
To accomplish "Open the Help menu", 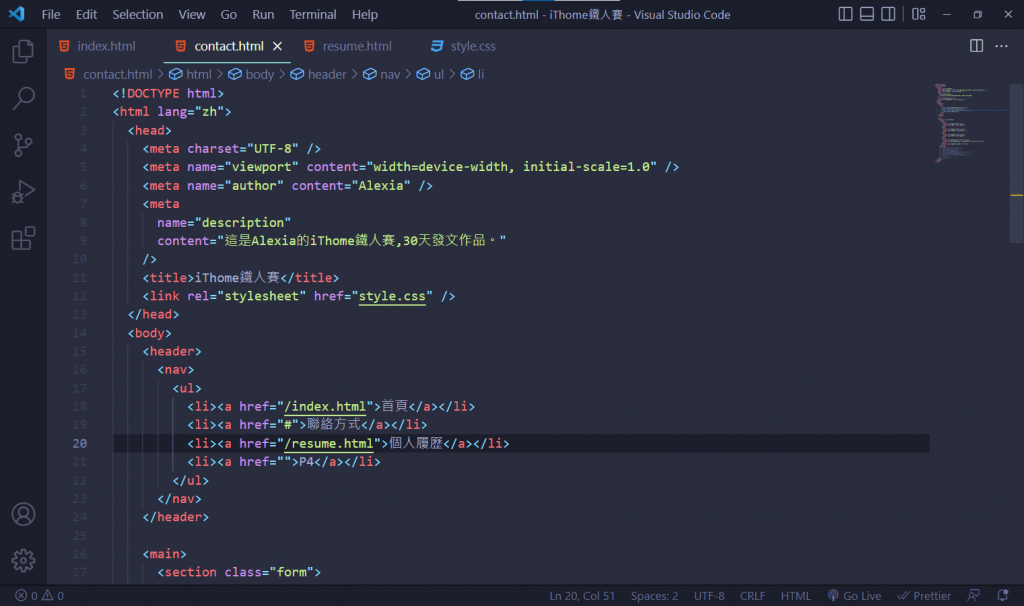I will click(364, 14).
